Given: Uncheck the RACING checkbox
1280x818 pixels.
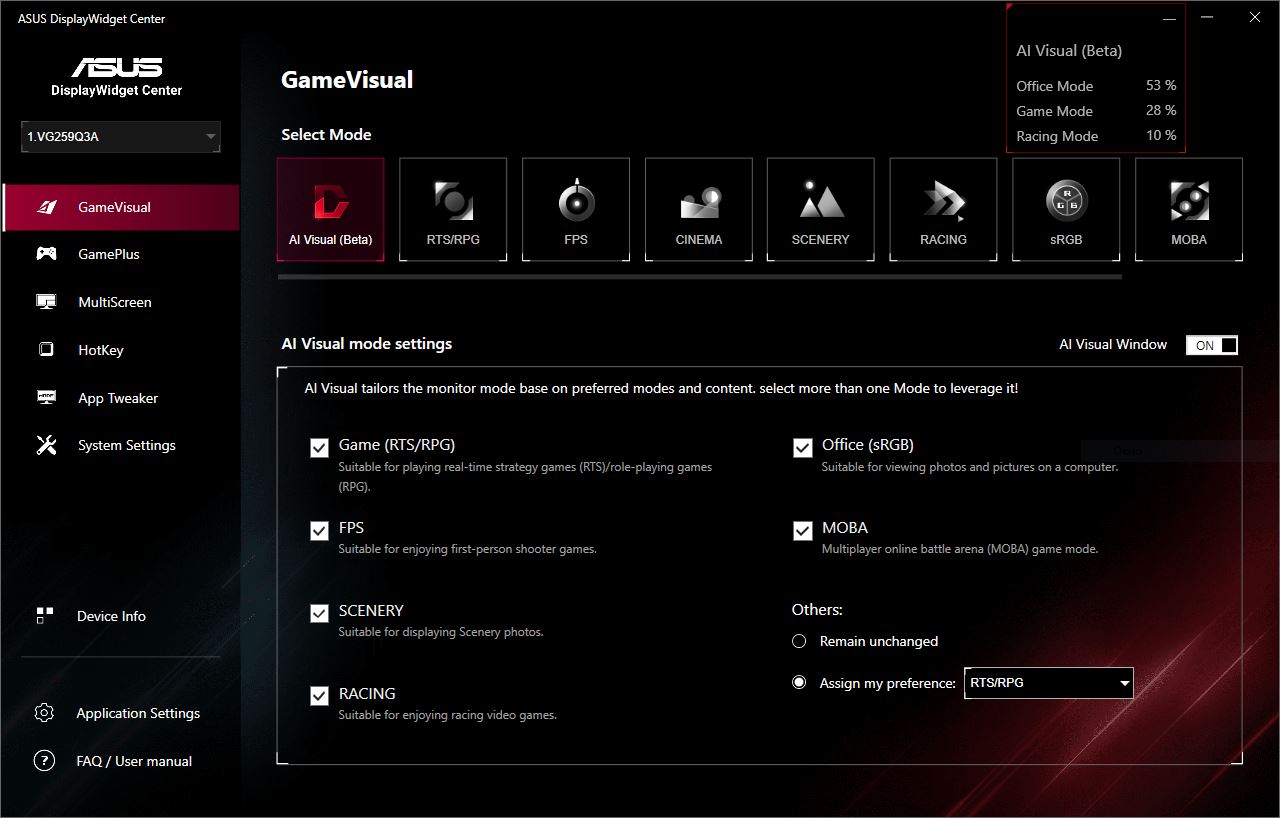Looking at the screenshot, I should pyautogui.click(x=319, y=696).
